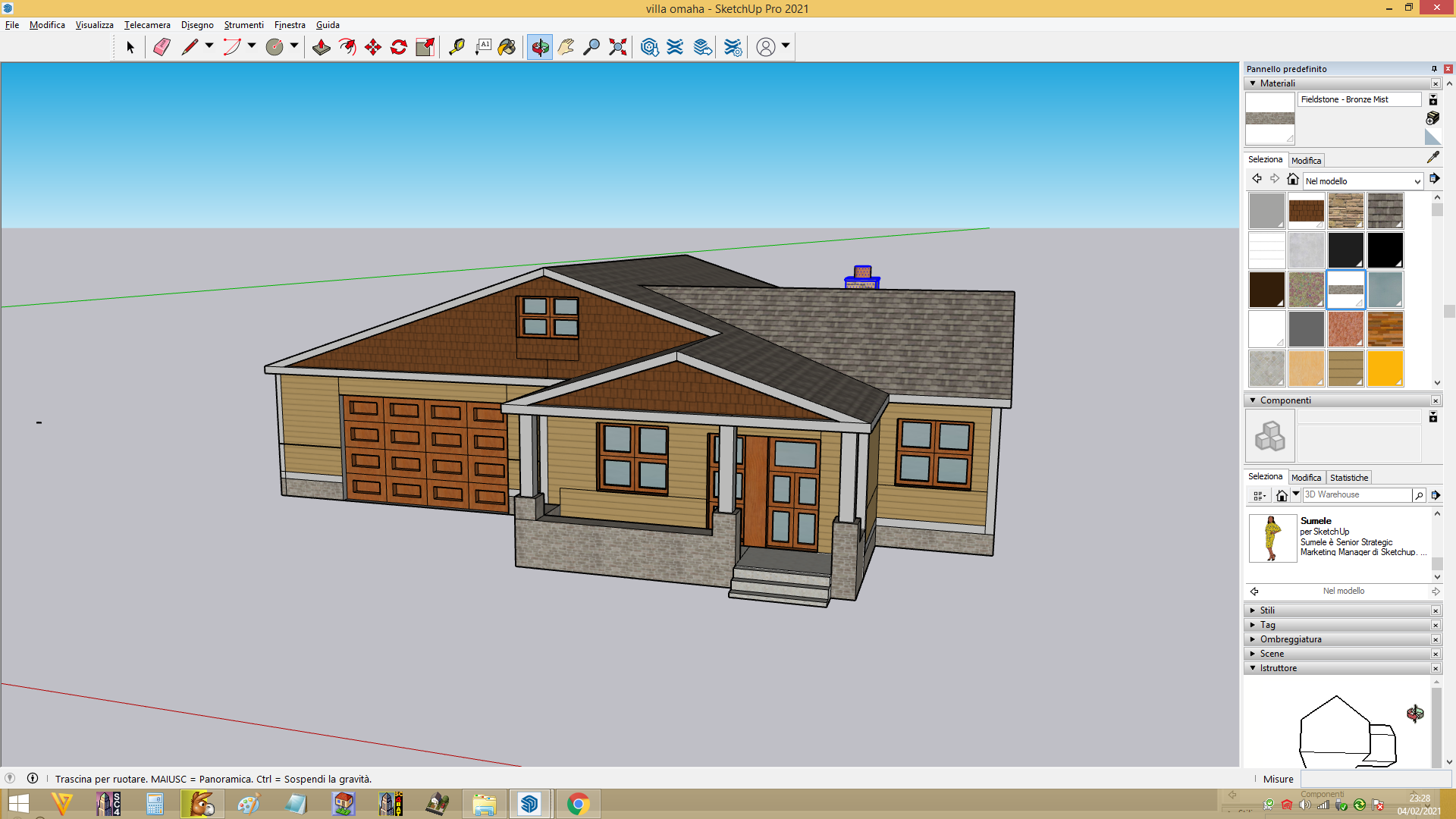Open the Modifica menu
This screenshot has width=1456, height=819.
click(x=47, y=25)
